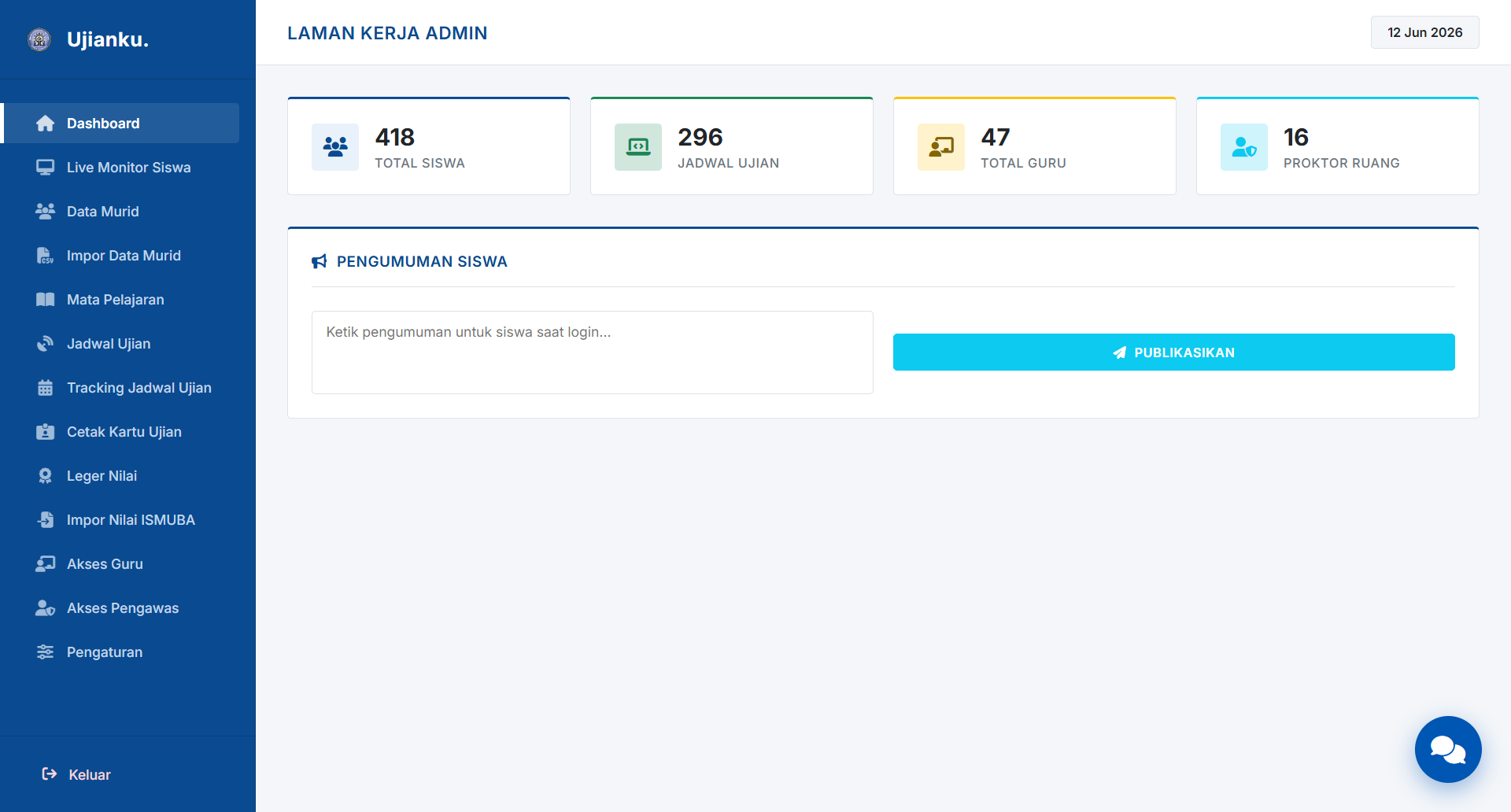The height and width of the screenshot is (812, 1511).
Task: Click the Keluar logout link
Action: click(76, 774)
